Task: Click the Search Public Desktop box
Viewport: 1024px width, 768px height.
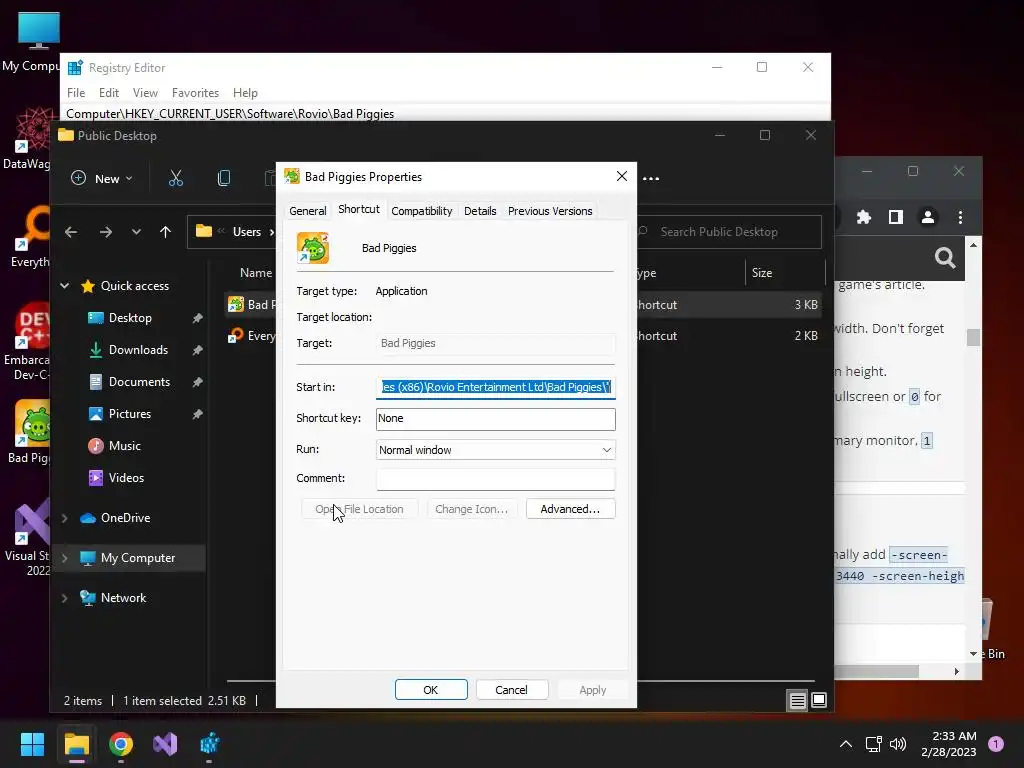Action: [728, 232]
